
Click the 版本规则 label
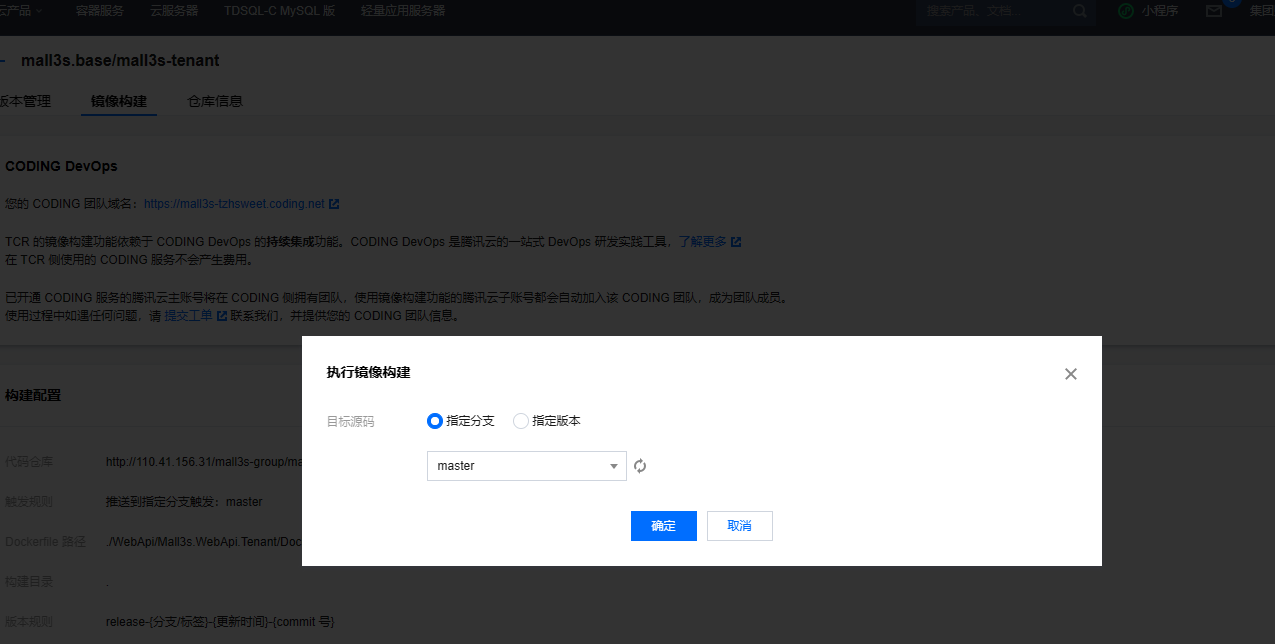[29, 622]
